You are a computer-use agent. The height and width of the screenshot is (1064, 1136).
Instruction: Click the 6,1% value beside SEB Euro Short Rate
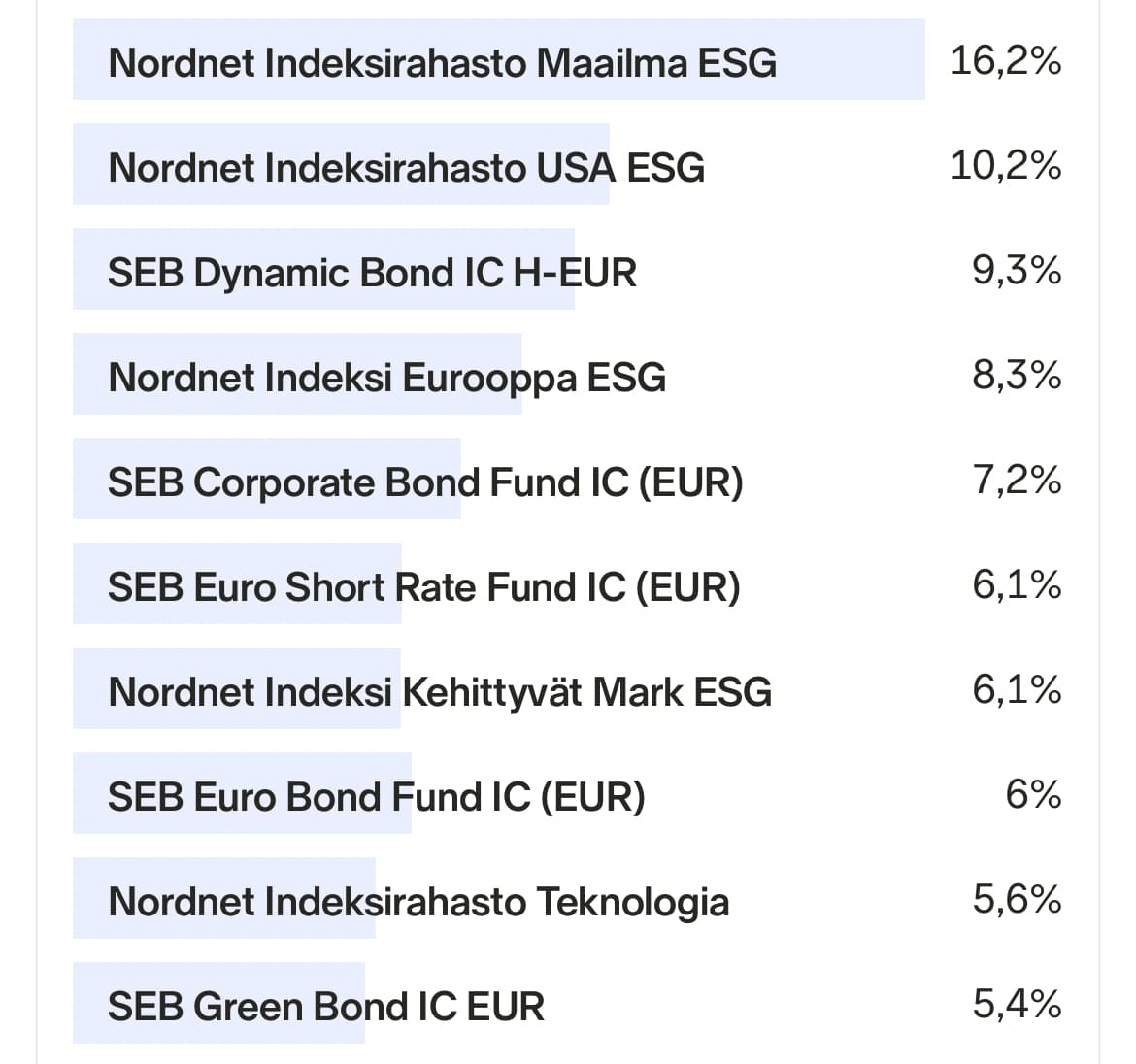(1016, 585)
